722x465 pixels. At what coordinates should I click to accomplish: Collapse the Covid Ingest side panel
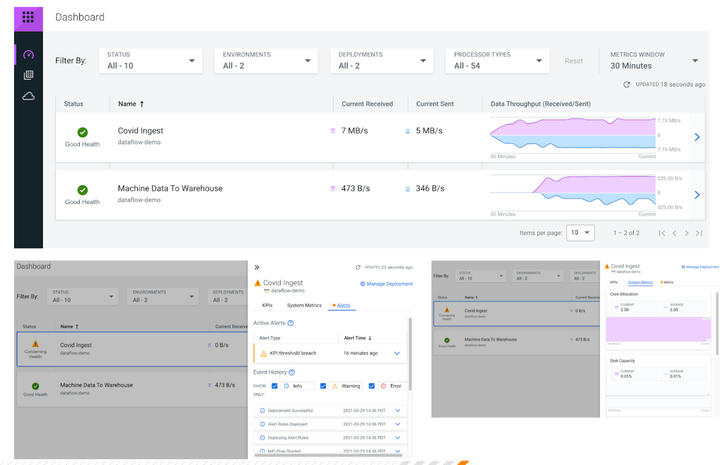pyautogui.click(x=257, y=268)
